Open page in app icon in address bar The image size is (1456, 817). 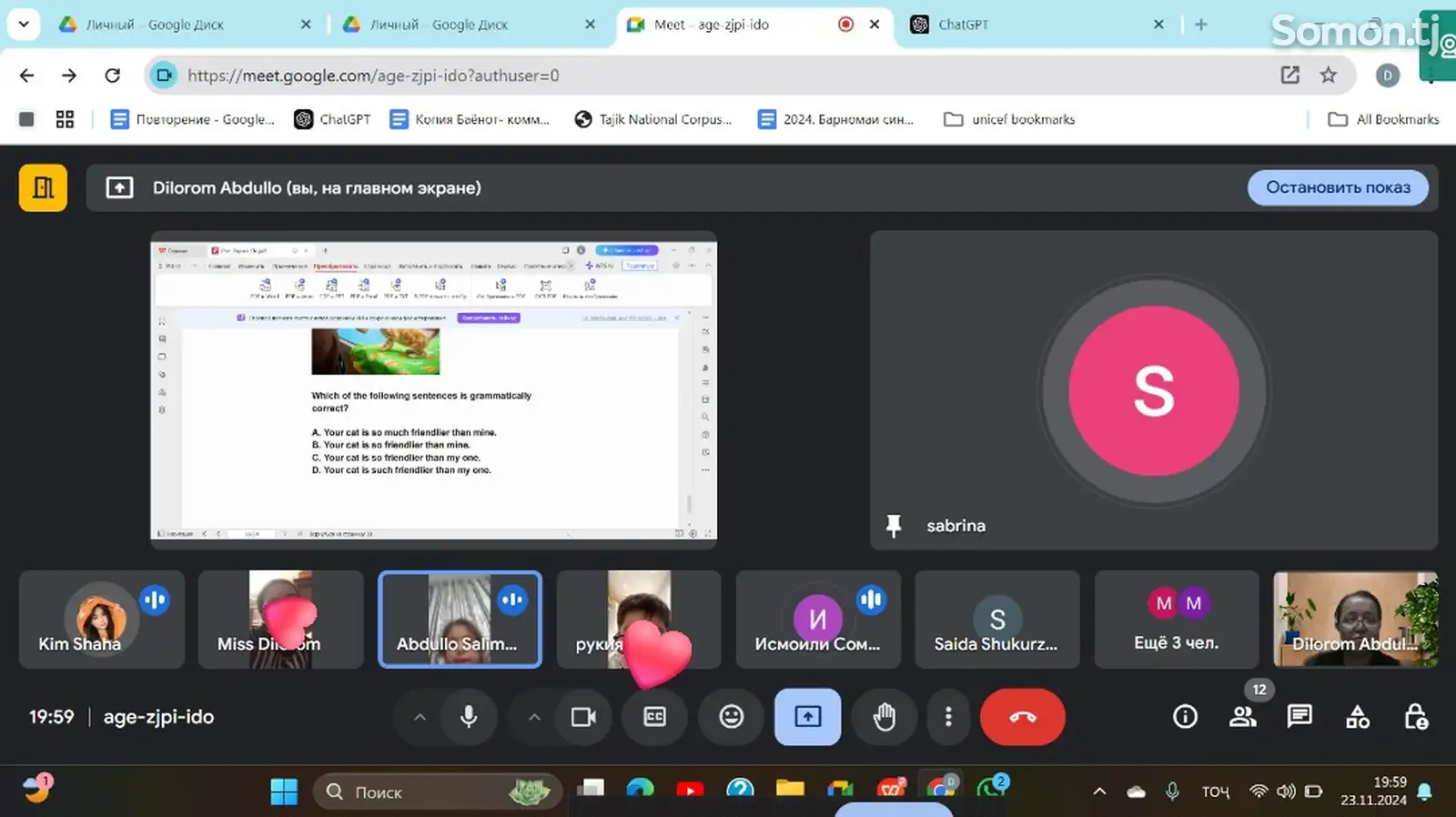coord(1289,76)
